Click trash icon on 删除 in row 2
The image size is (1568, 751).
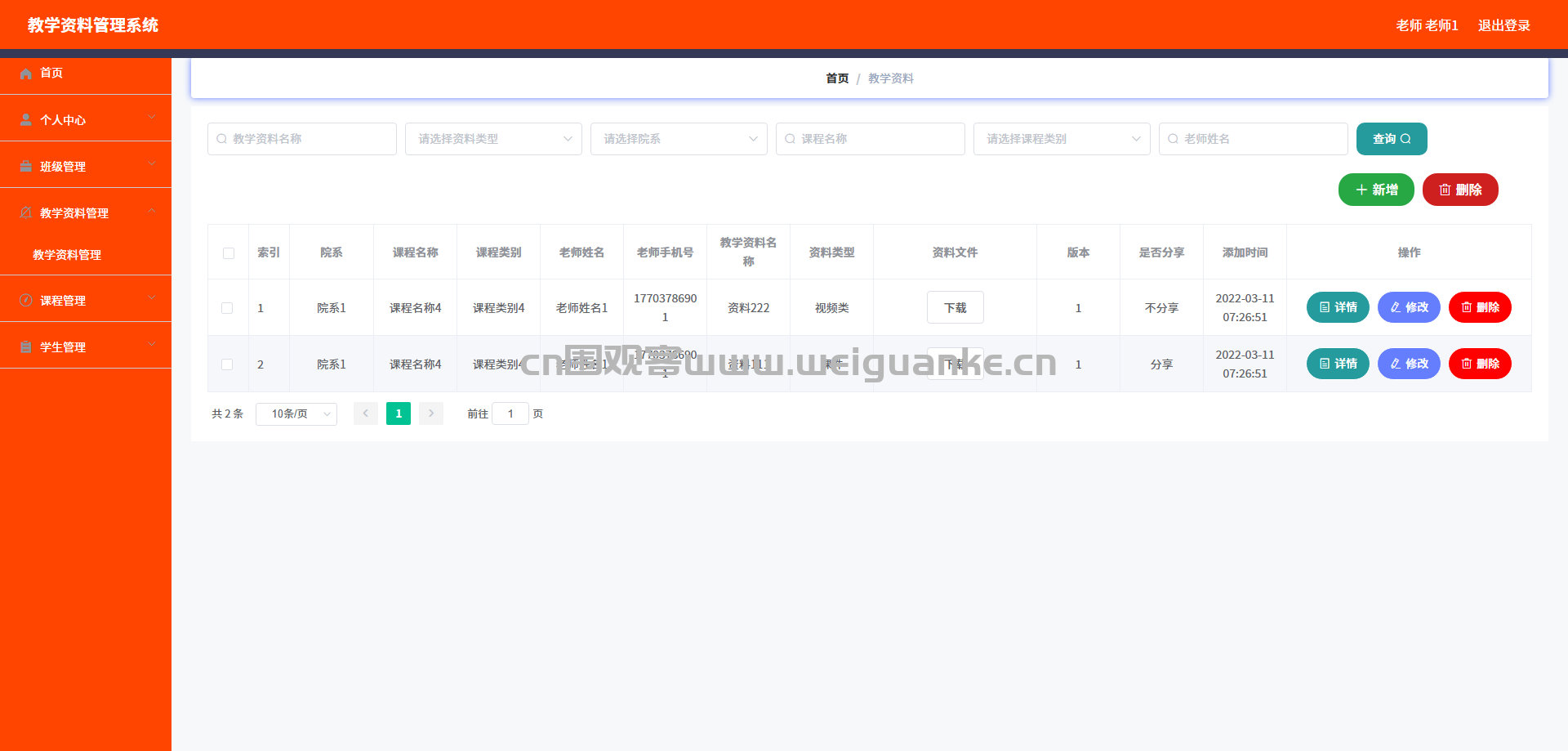[1467, 364]
